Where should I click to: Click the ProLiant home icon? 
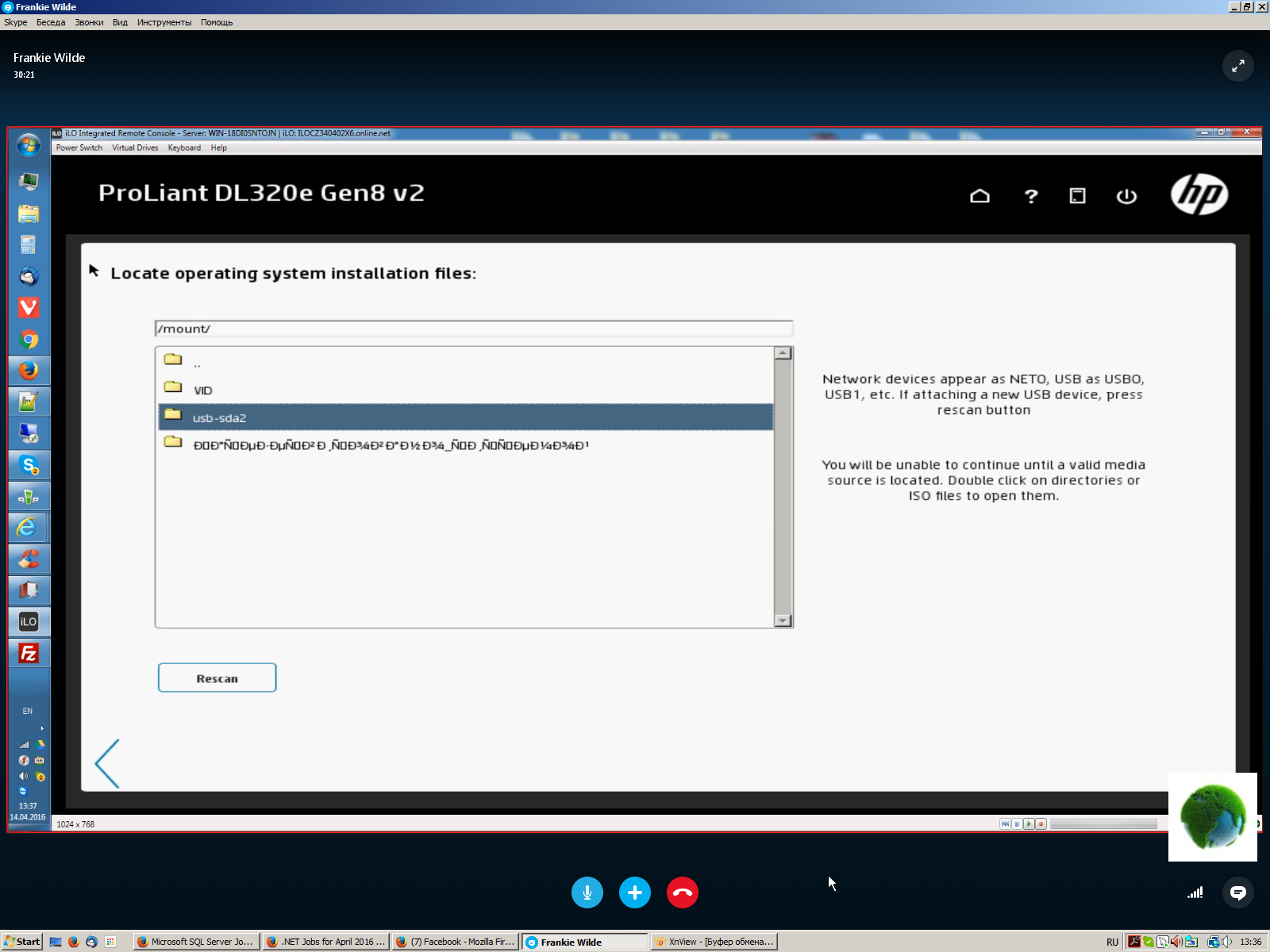pos(980,196)
